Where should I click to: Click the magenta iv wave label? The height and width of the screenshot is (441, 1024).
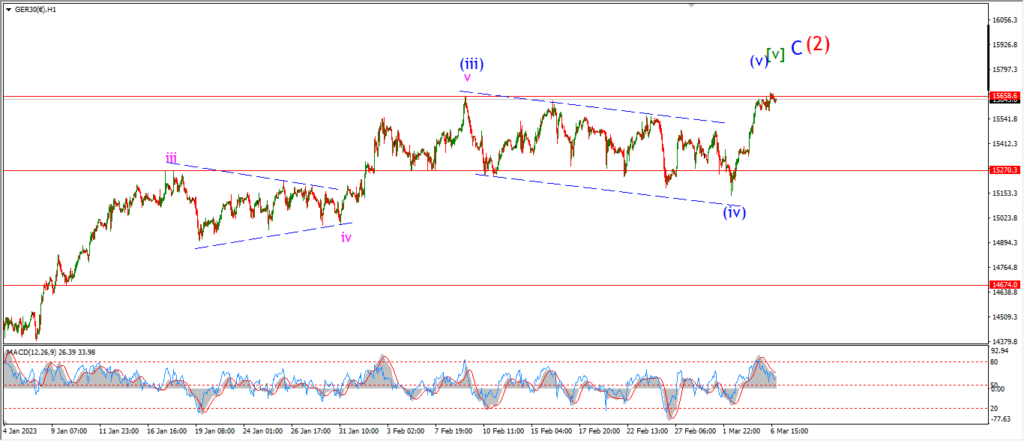click(346, 237)
